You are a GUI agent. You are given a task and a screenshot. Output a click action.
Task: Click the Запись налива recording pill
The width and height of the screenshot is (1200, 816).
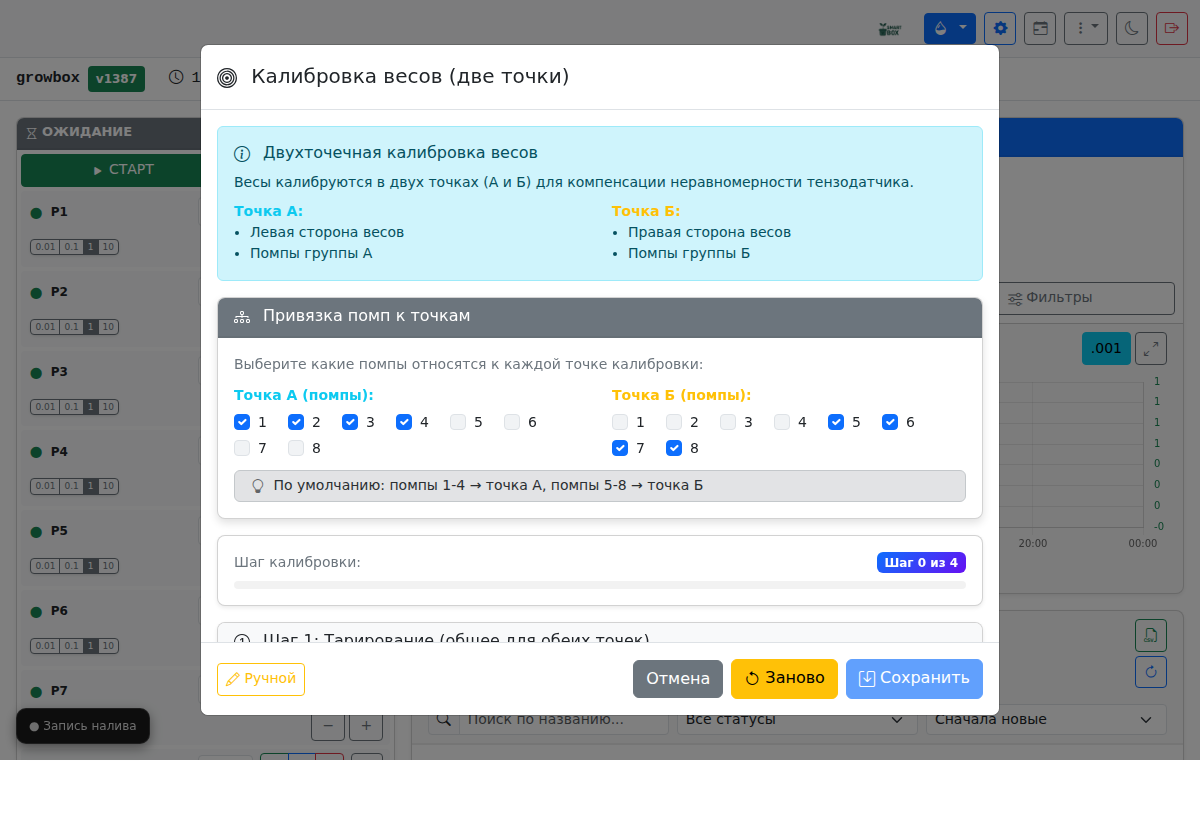pyautogui.click(x=83, y=726)
